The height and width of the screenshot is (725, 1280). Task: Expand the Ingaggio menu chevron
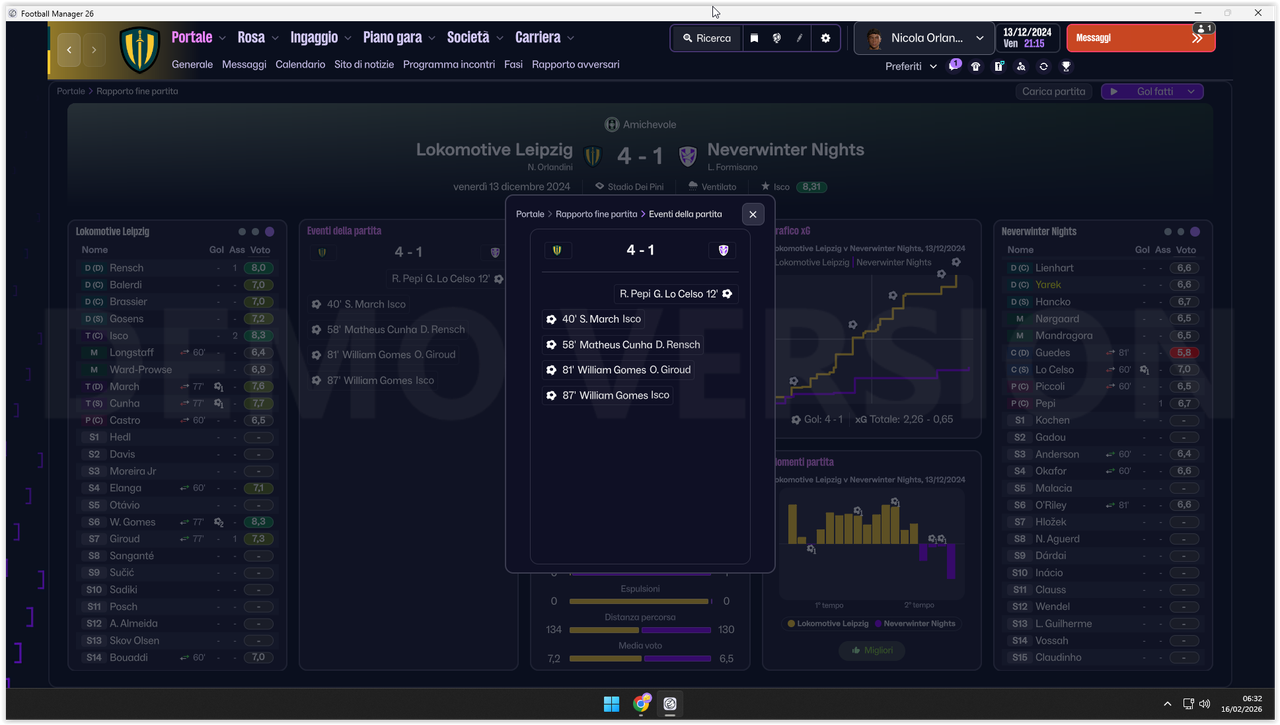[x=348, y=38]
